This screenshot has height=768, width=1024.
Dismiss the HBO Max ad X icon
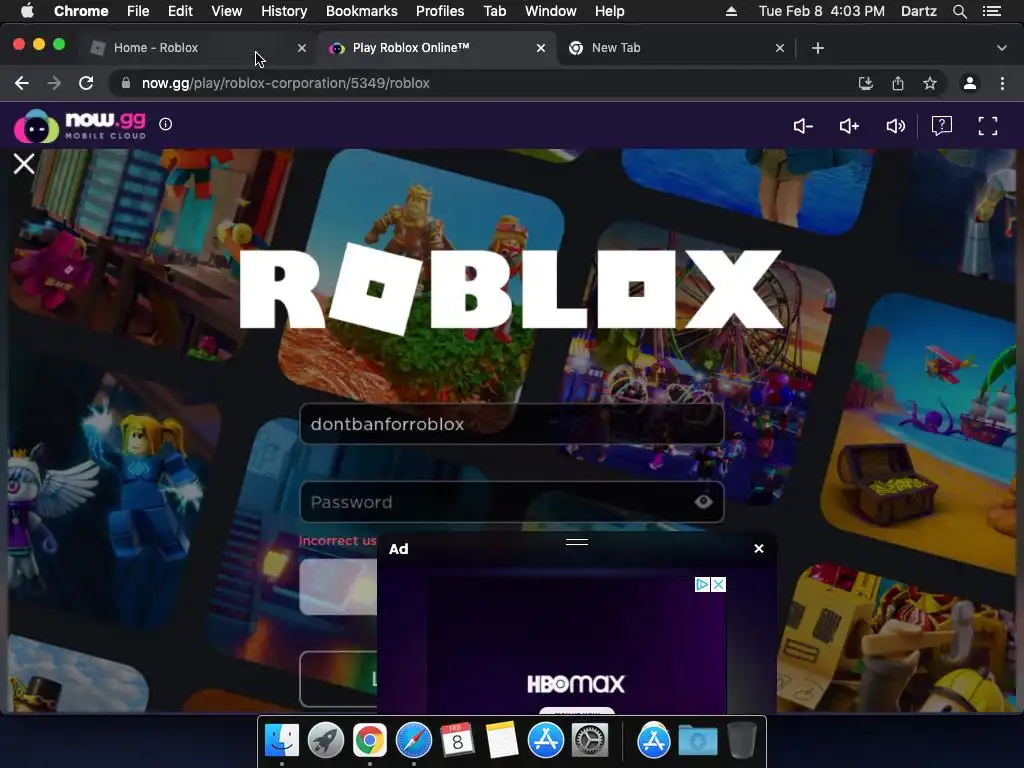(718, 584)
